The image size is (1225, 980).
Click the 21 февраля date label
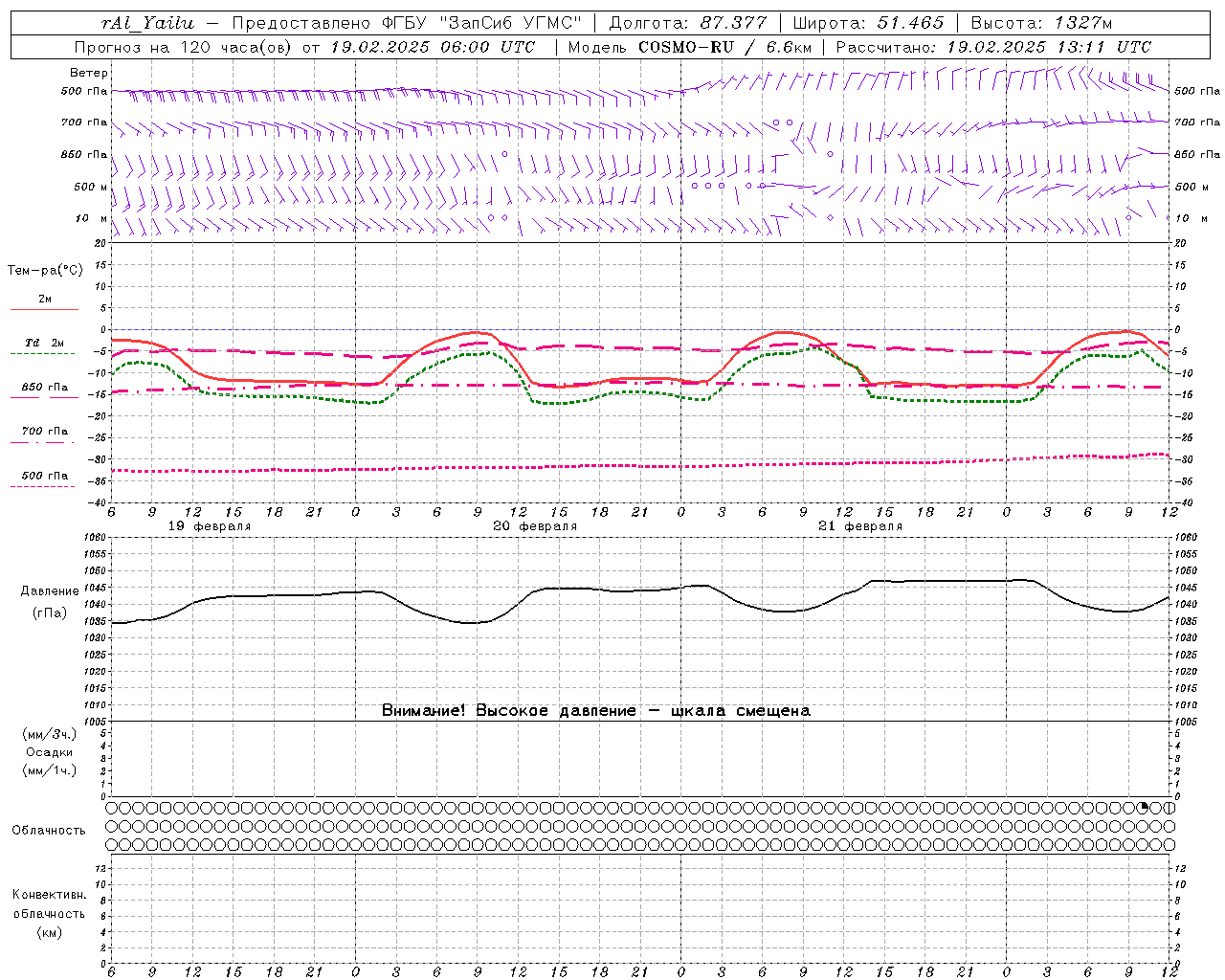(860, 526)
